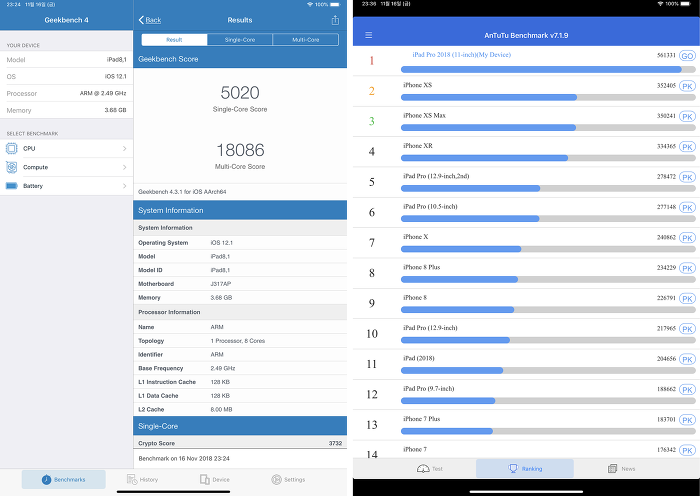Click the sidebar OS iOS 12.1 row

pyautogui.click(x=67, y=77)
